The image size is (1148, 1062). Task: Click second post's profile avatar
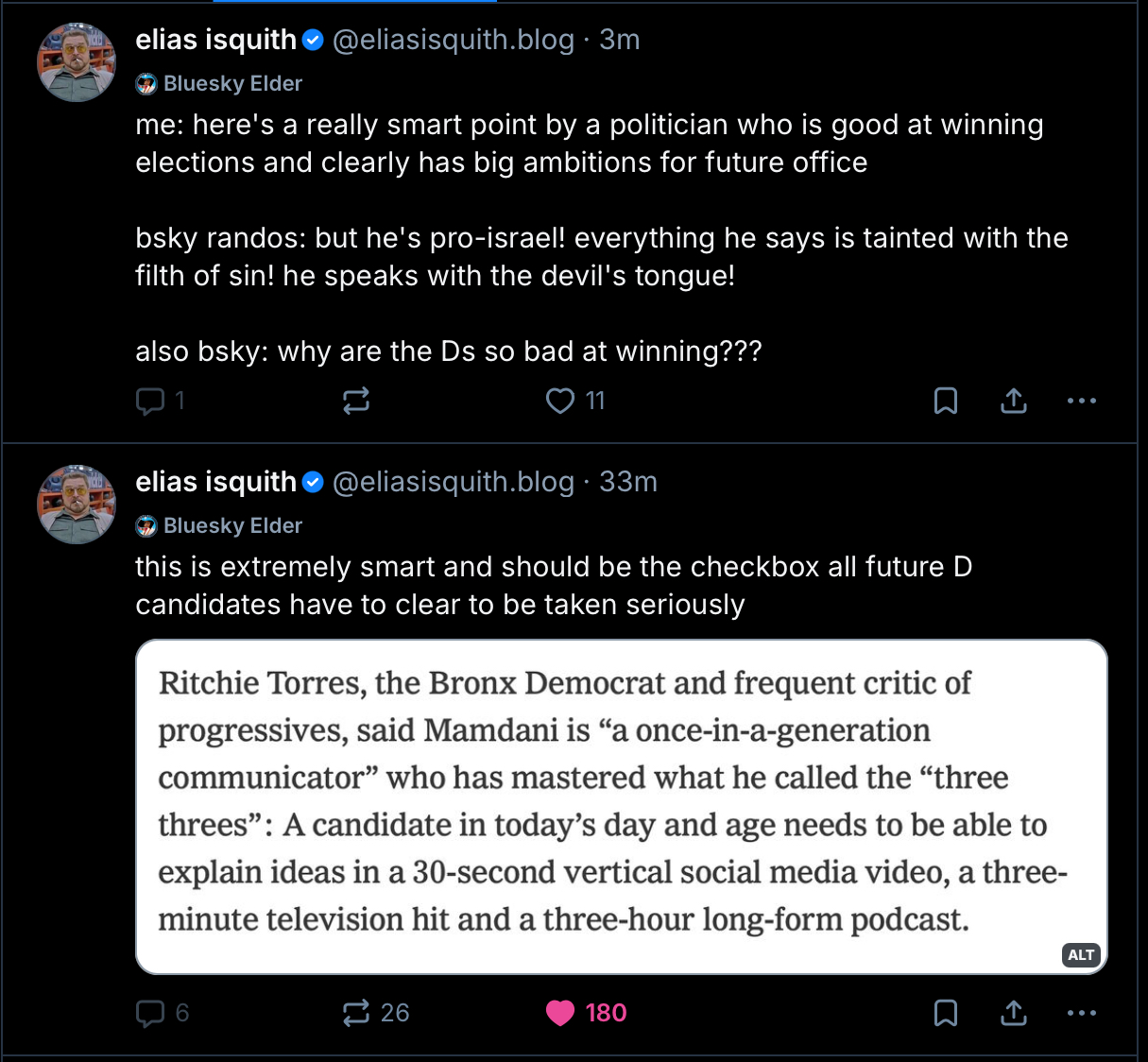[x=77, y=505]
